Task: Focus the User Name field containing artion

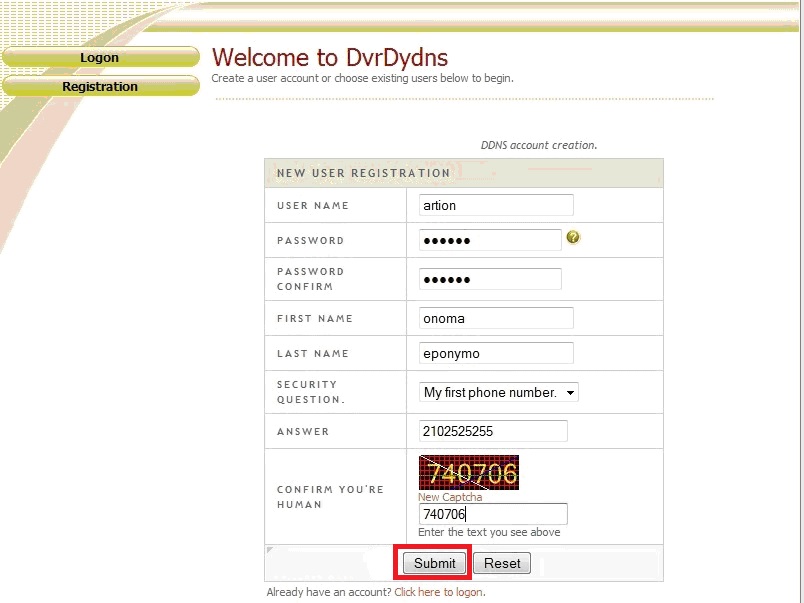Action: point(496,205)
